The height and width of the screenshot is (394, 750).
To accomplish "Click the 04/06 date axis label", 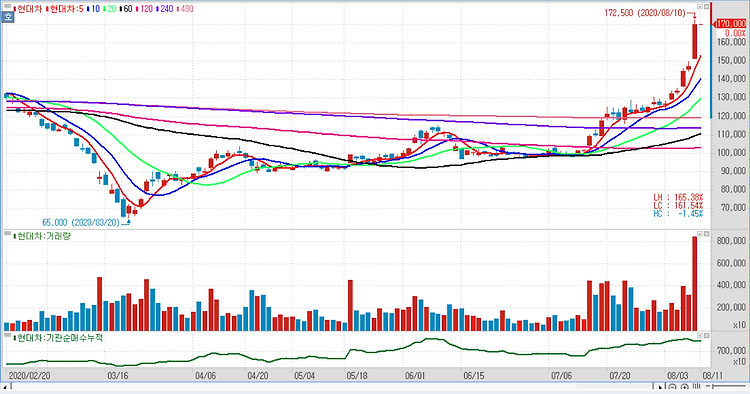I will pyautogui.click(x=205, y=376).
